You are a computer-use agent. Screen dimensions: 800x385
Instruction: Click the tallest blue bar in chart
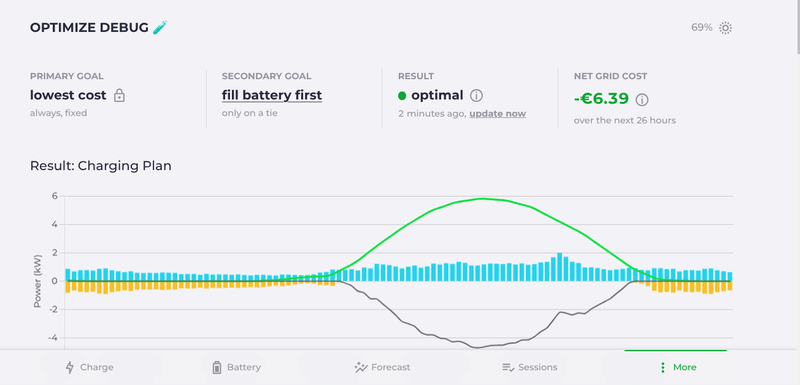point(560,267)
